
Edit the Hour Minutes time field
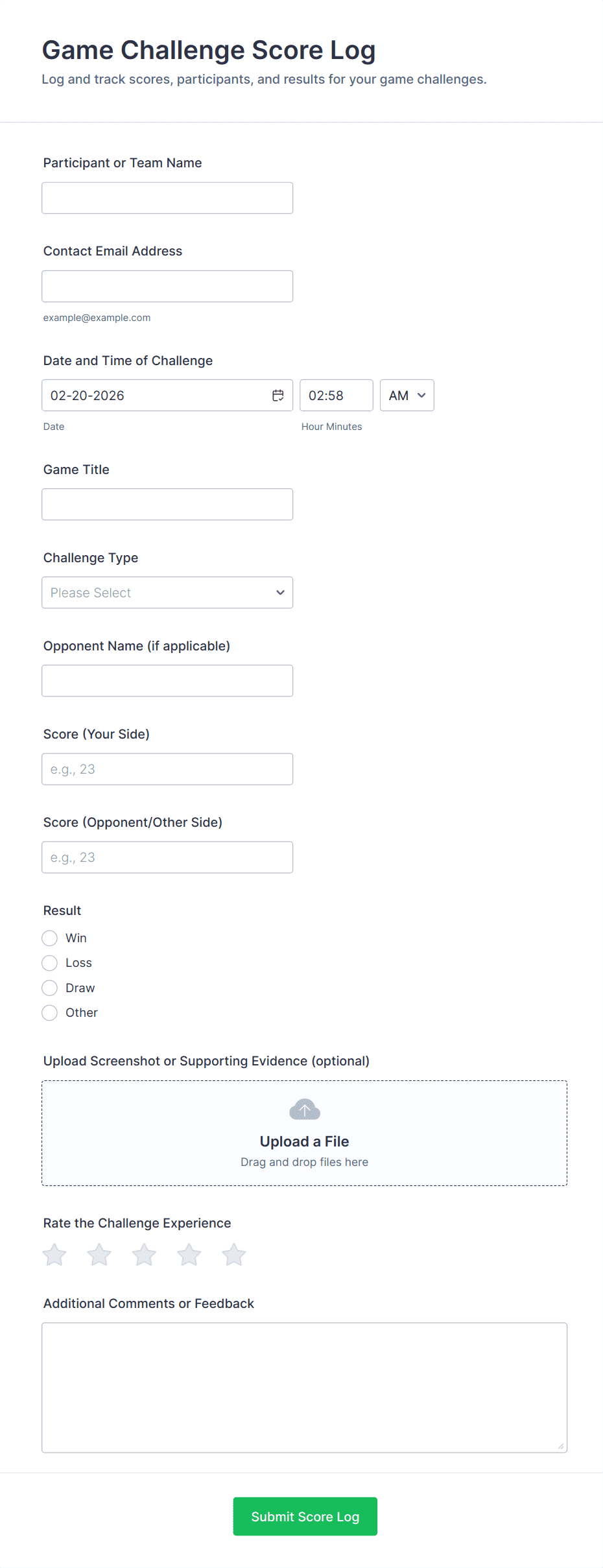pos(336,396)
